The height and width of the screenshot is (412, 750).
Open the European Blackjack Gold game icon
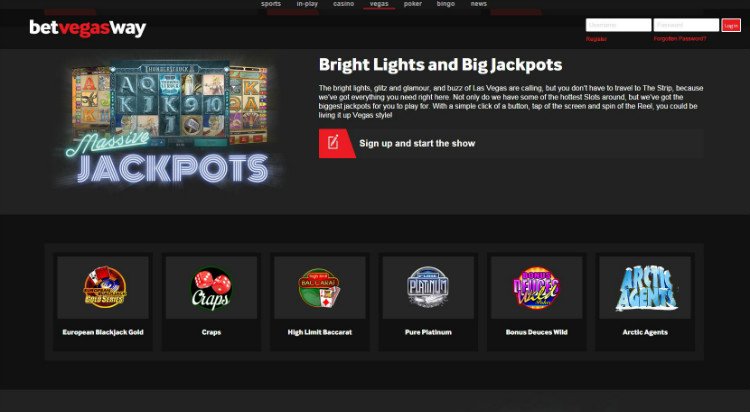click(103, 288)
